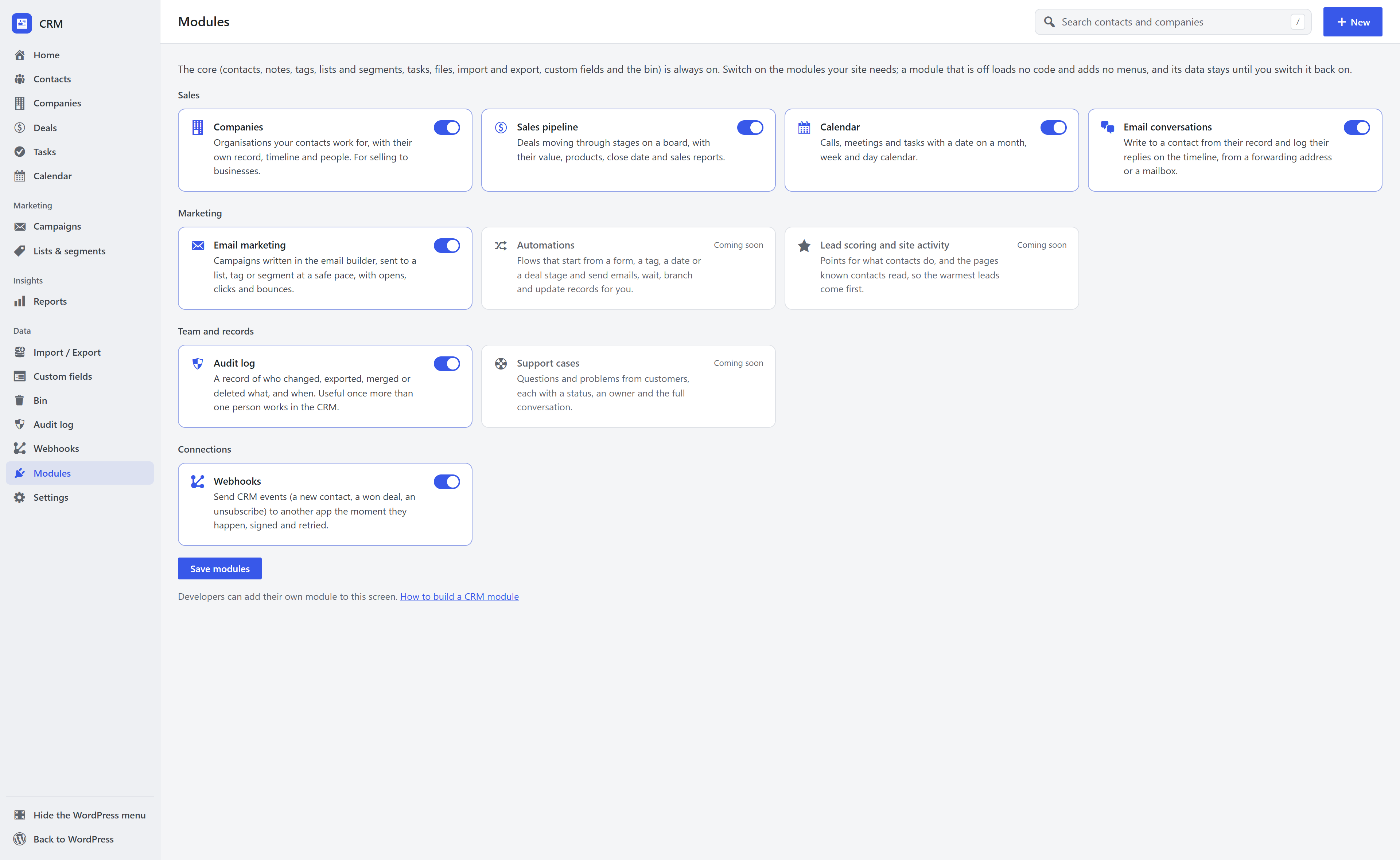Click the Email conversations card title
The height and width of the screenshot is (860, 1400).
tap(1167, 127)
